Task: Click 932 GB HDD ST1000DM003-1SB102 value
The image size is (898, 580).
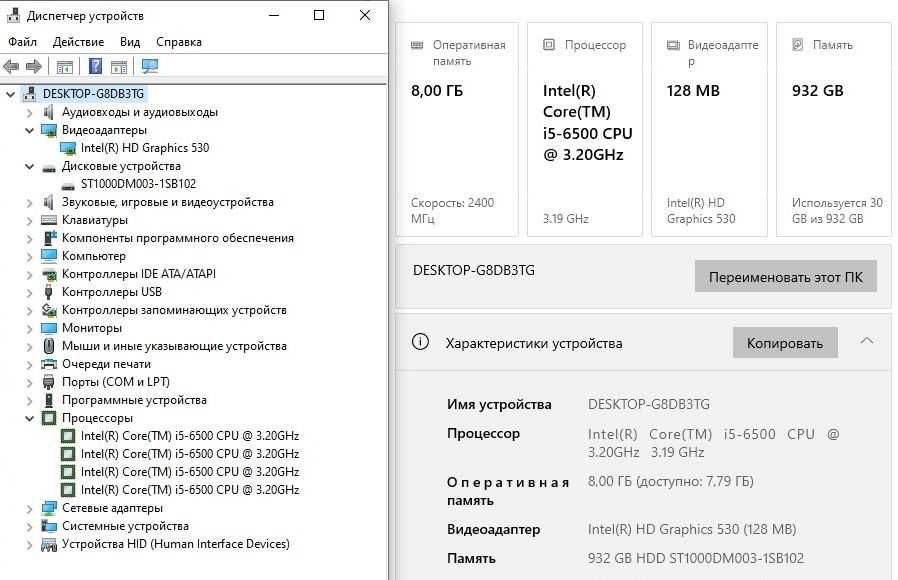Action: tap(696, 558)
